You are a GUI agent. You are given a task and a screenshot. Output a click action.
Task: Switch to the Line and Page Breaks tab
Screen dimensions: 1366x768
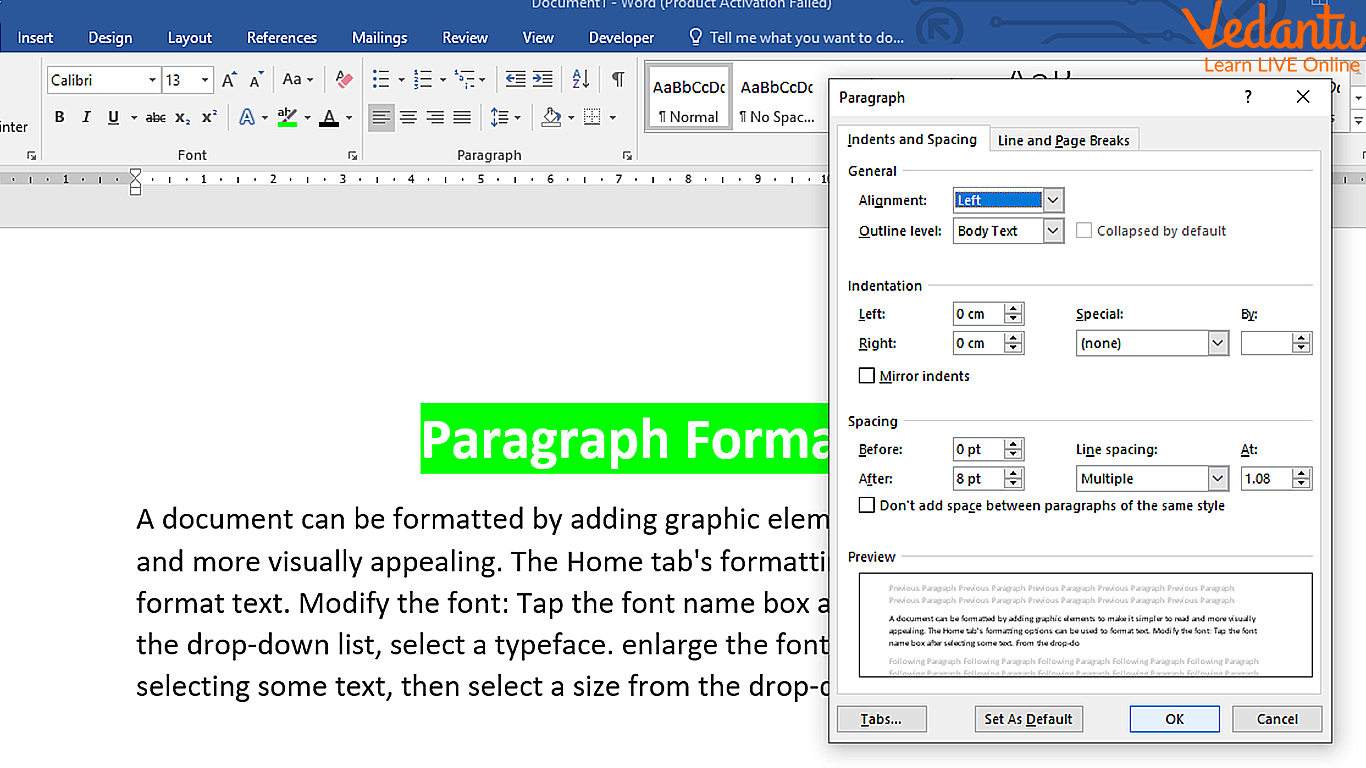click(1063, 139)
